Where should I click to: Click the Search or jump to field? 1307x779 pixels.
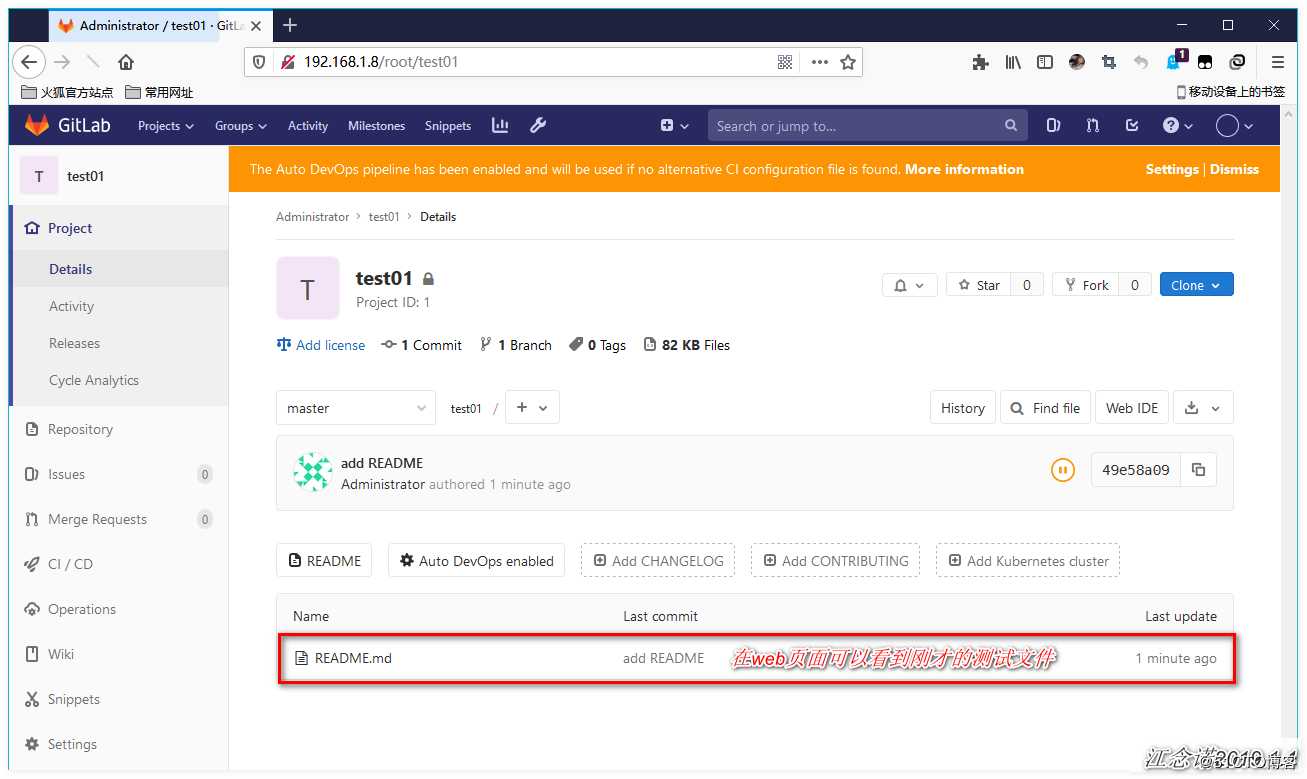(x=867, y=126)
